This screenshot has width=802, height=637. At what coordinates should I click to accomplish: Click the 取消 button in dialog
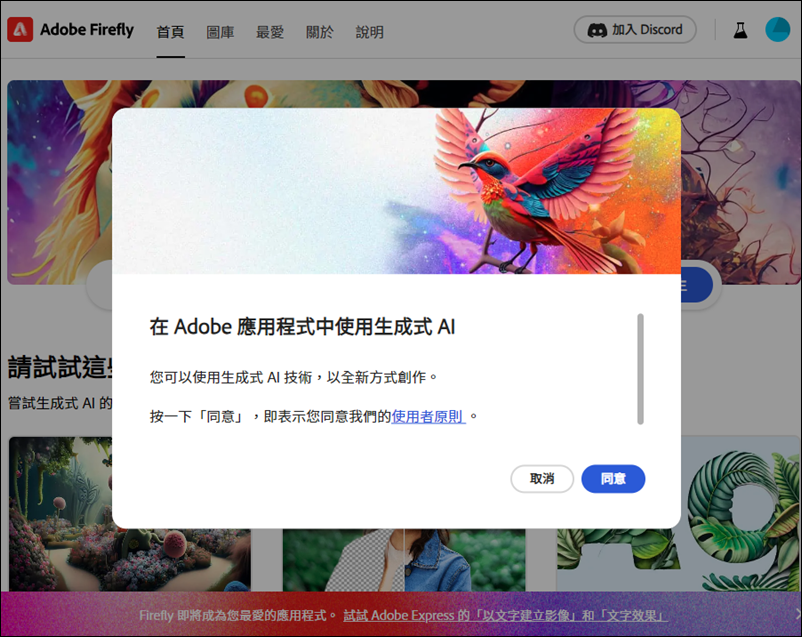tap(542, 479)
